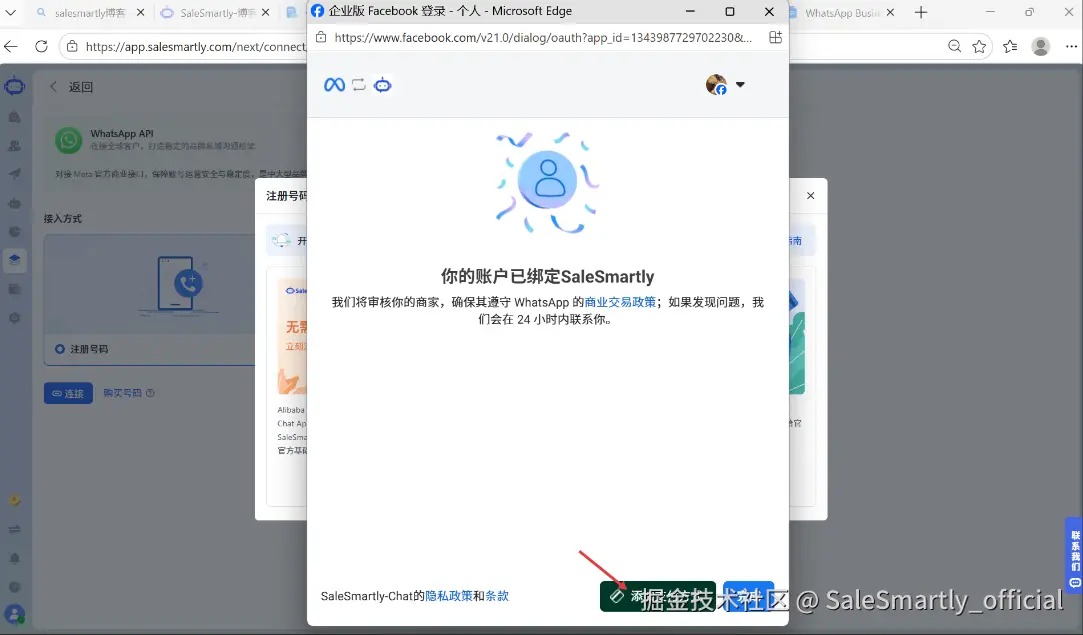
Task: Open the 商业交易政策 link
Action: [620, 302]
